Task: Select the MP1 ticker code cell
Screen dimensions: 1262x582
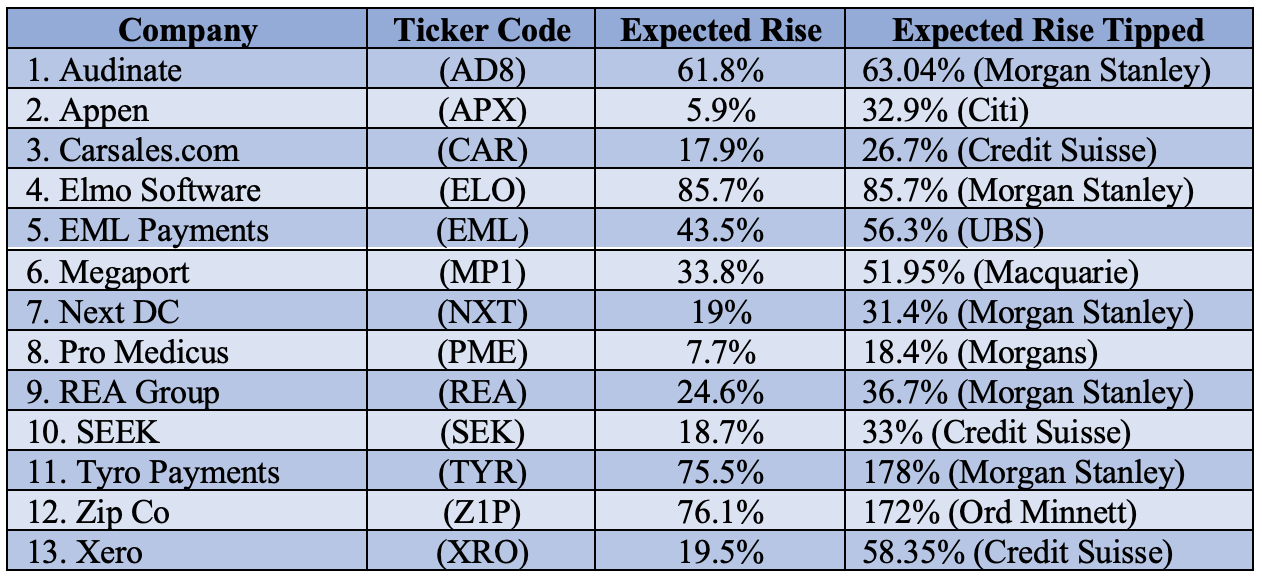Action: point(482,271)
